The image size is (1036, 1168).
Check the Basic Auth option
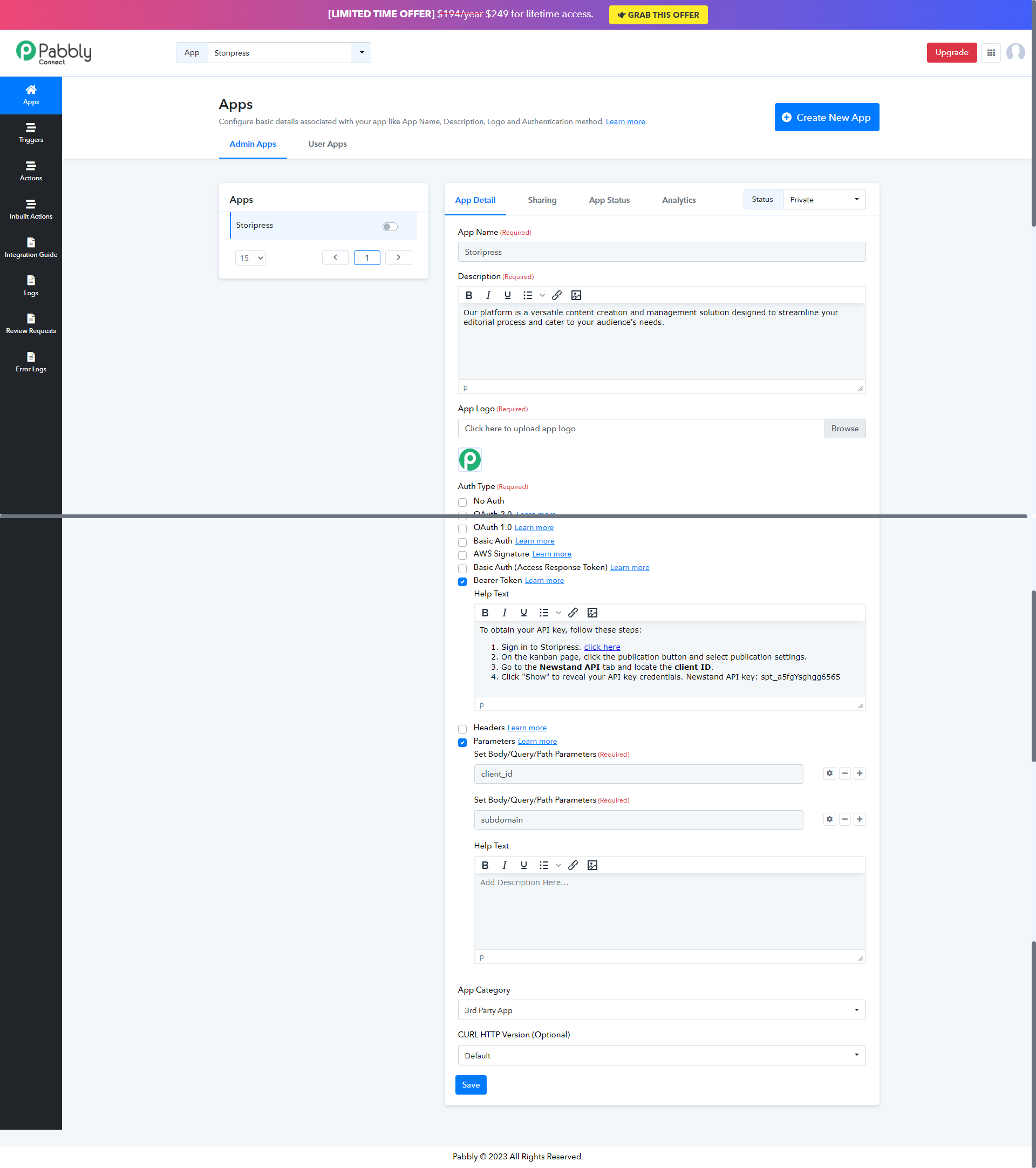coord(462,542)
